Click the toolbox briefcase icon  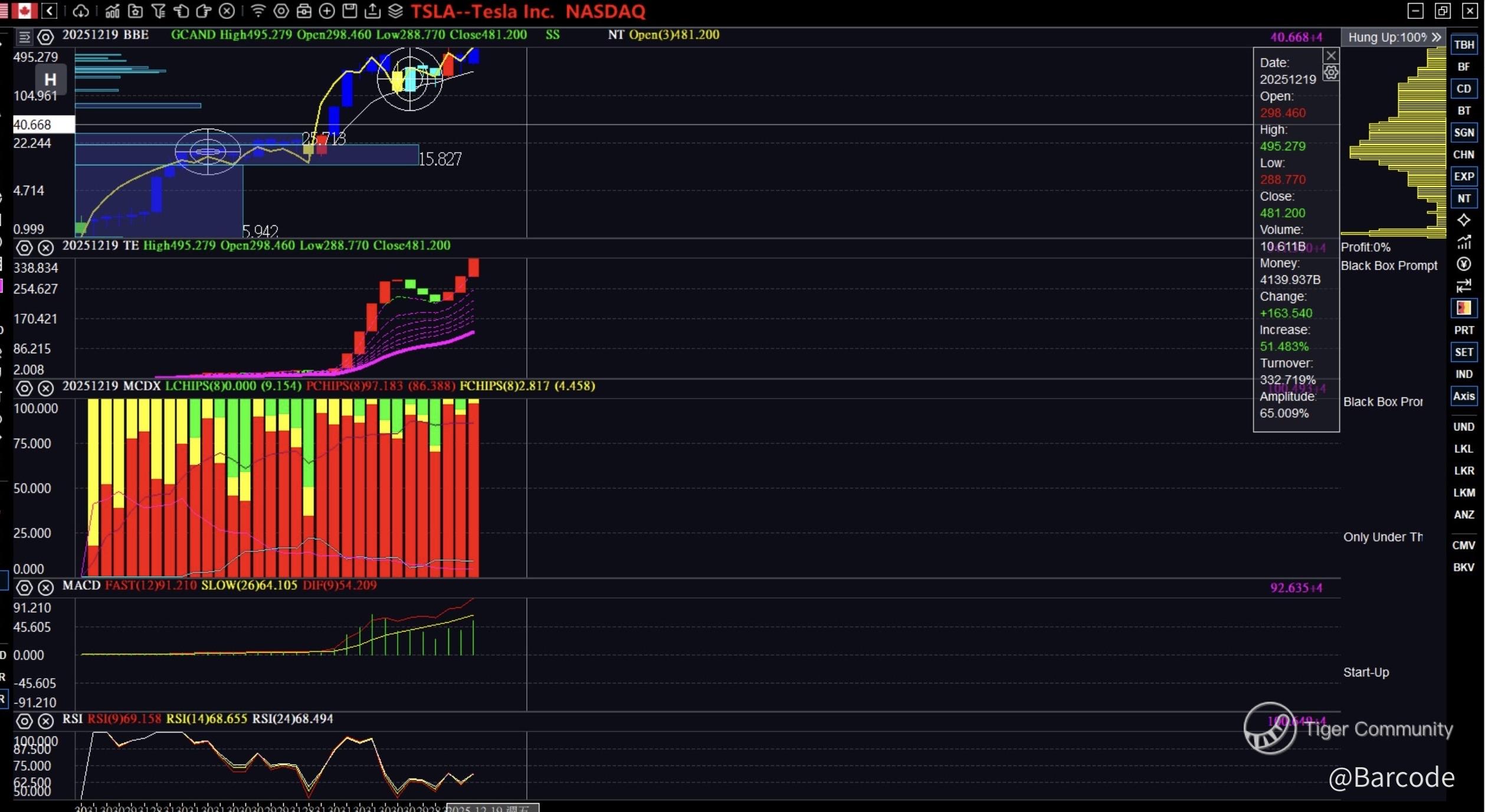[304, 11]
